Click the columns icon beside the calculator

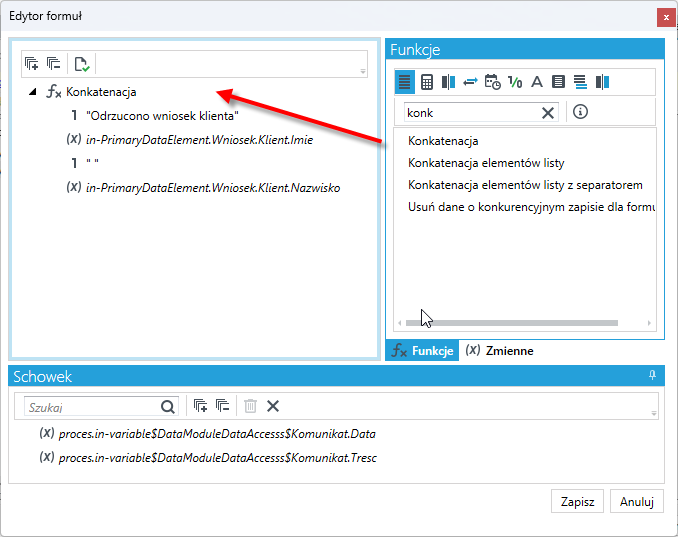[448, 82]
